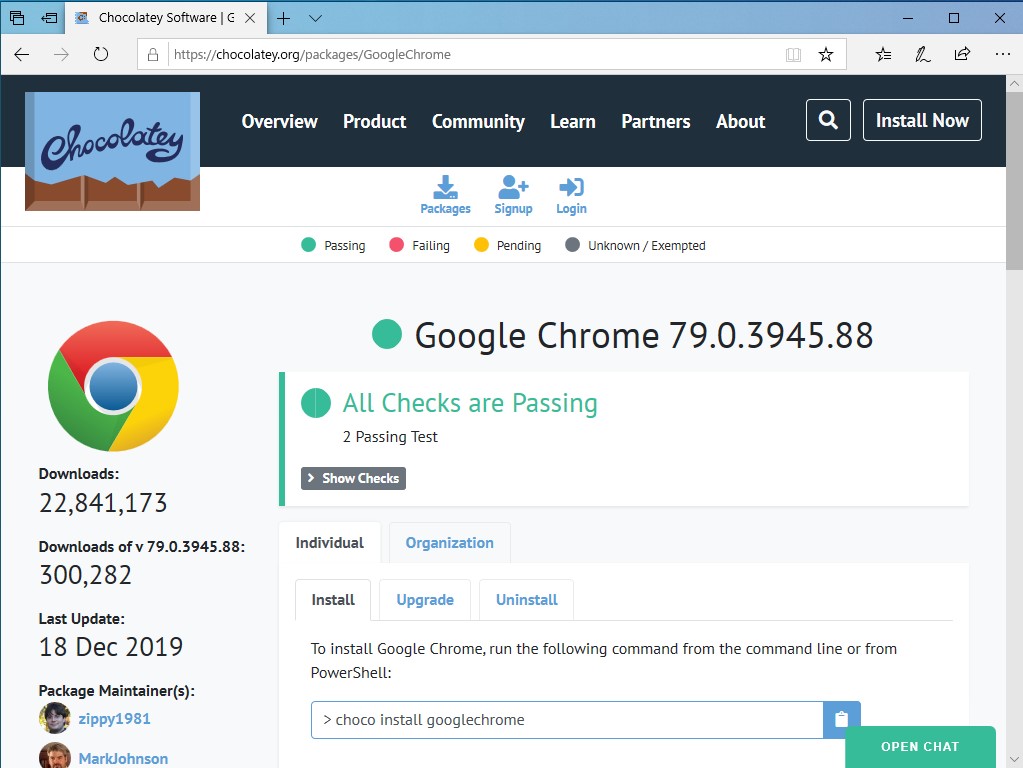Open the favorites hub icon
The width and height of the screenshot is (1023, 768).
click(x=882, y=55)
